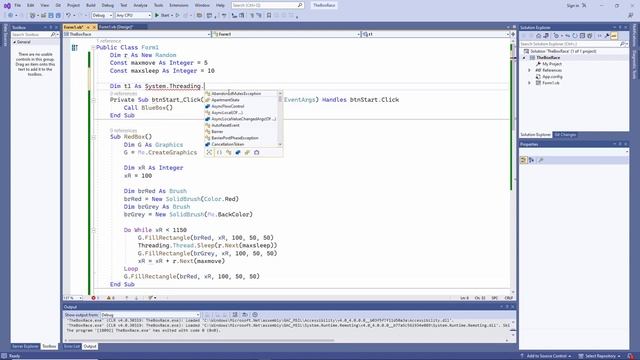Click the bookmark icon in toolbar
Viewport: 640px width, 360px height.
[269, 16]
